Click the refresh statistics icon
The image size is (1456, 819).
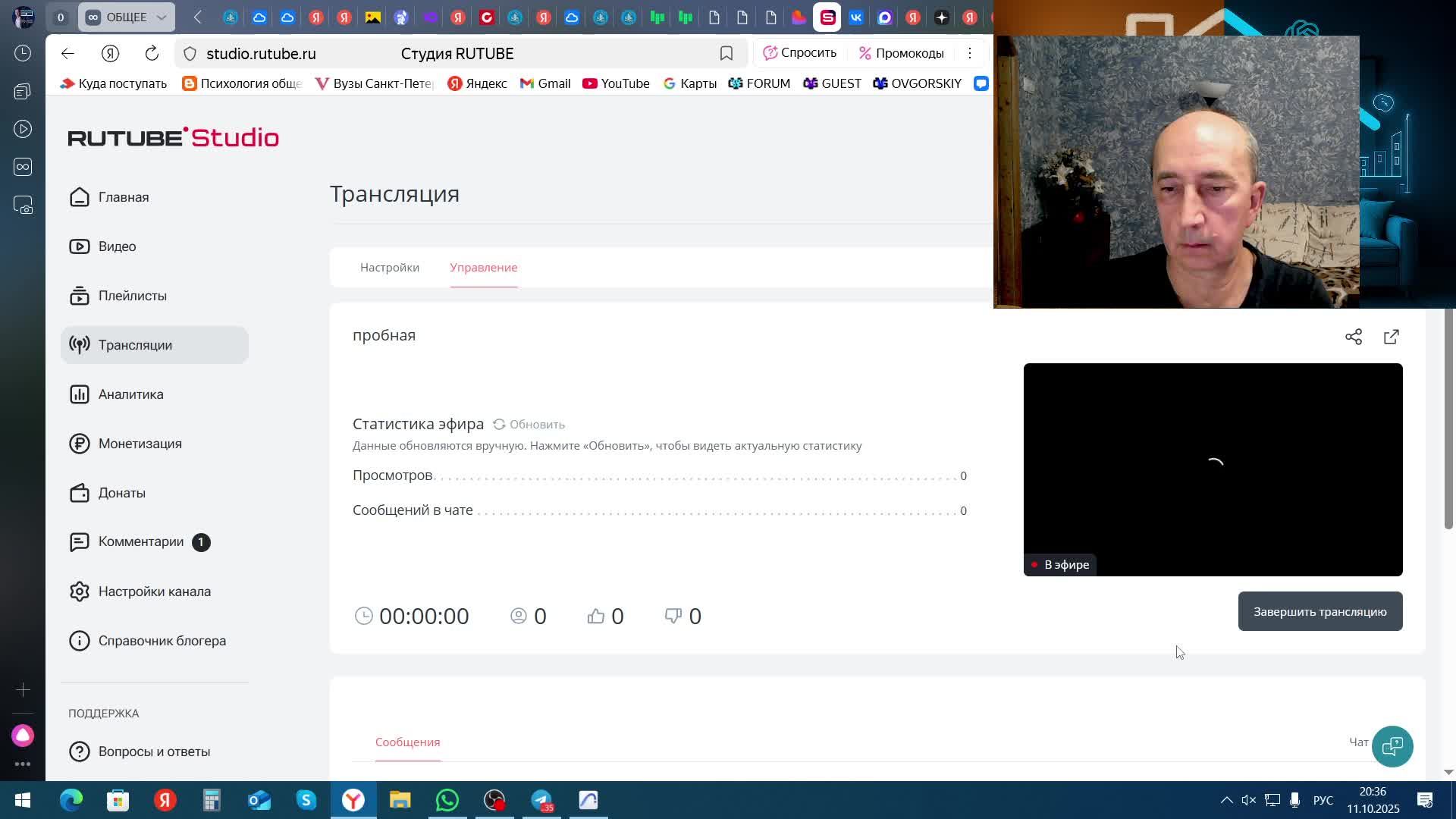(x=499, y=425)
